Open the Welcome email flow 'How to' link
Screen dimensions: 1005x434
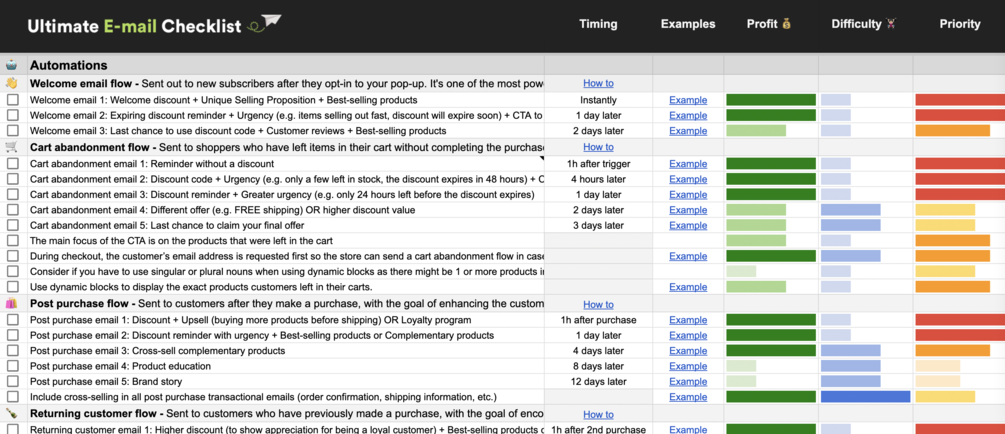pyautogui.click(x=598, y=83)
